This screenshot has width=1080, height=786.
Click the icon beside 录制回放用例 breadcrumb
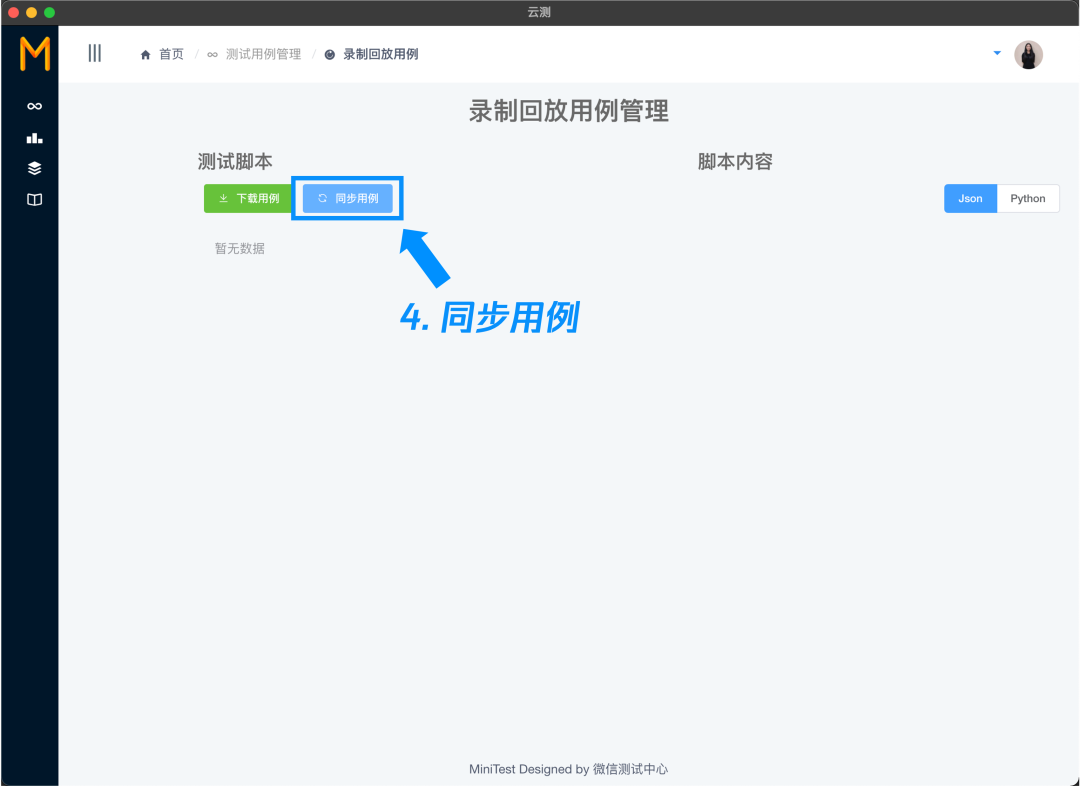click(x=330, y=54)
